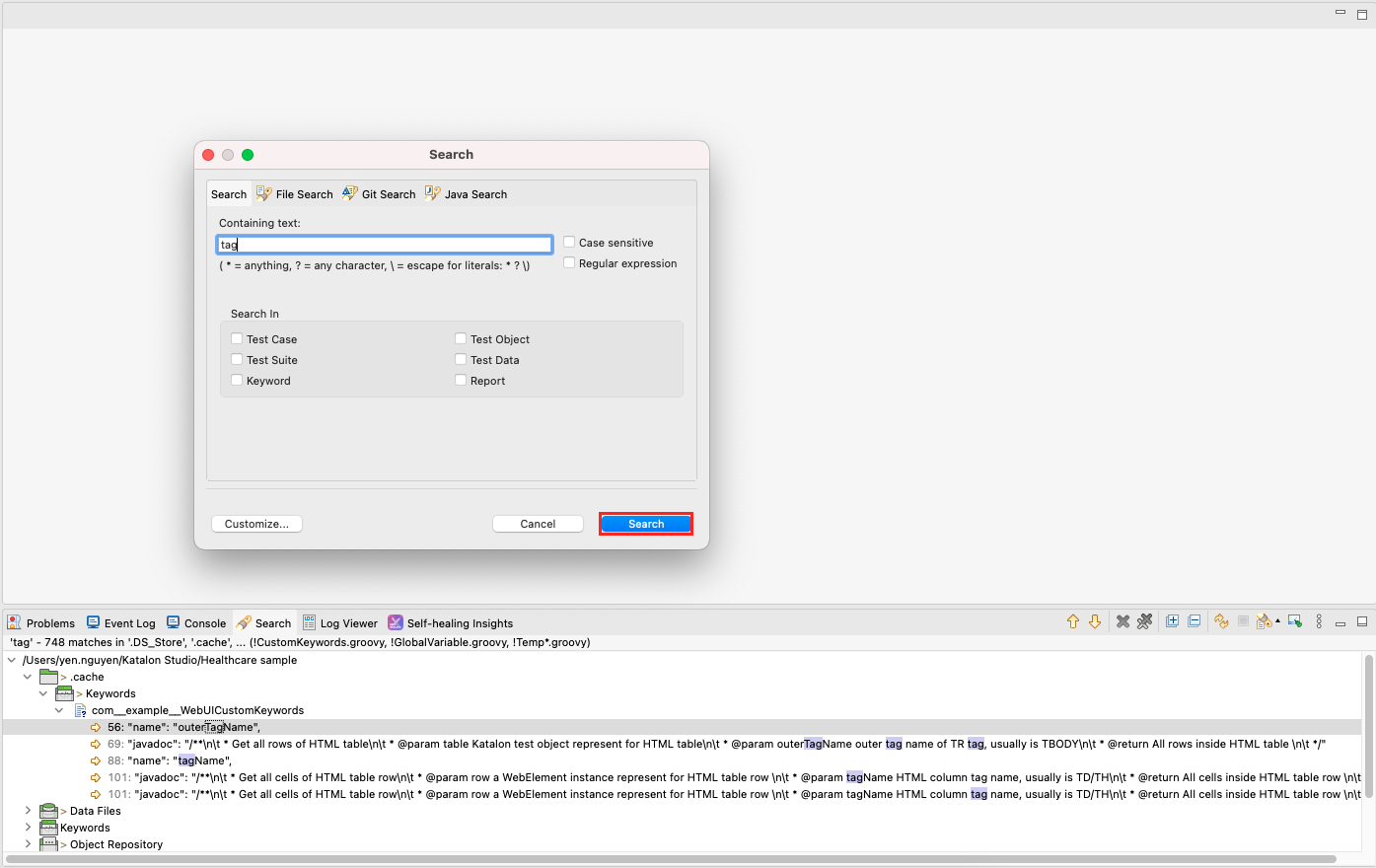Enable the Case sensitive checkbox
This screenshot has height=868, width=1376.
(x=569, y=243)
